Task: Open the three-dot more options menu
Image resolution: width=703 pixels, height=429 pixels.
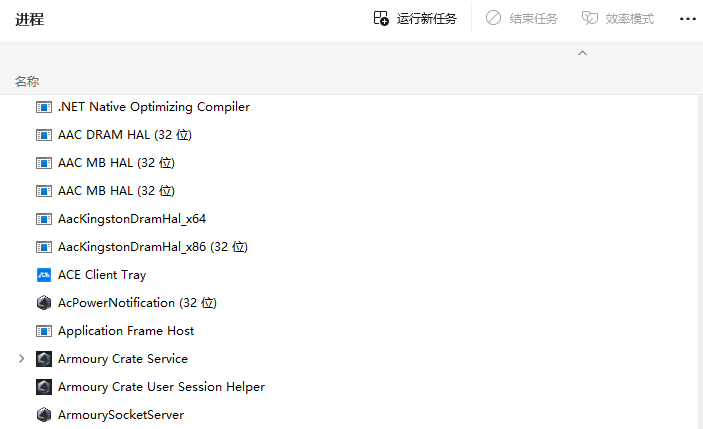Action: click(687, 19)
